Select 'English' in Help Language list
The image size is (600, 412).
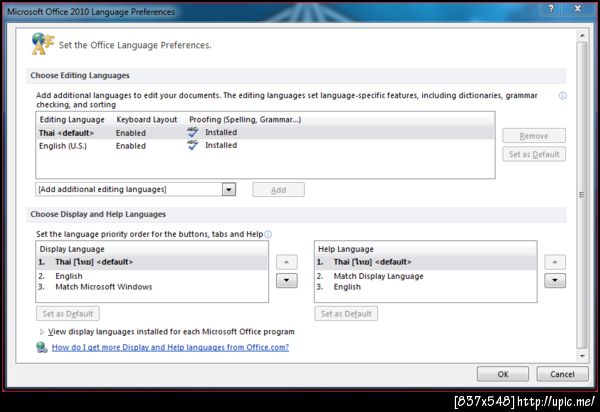426,287
